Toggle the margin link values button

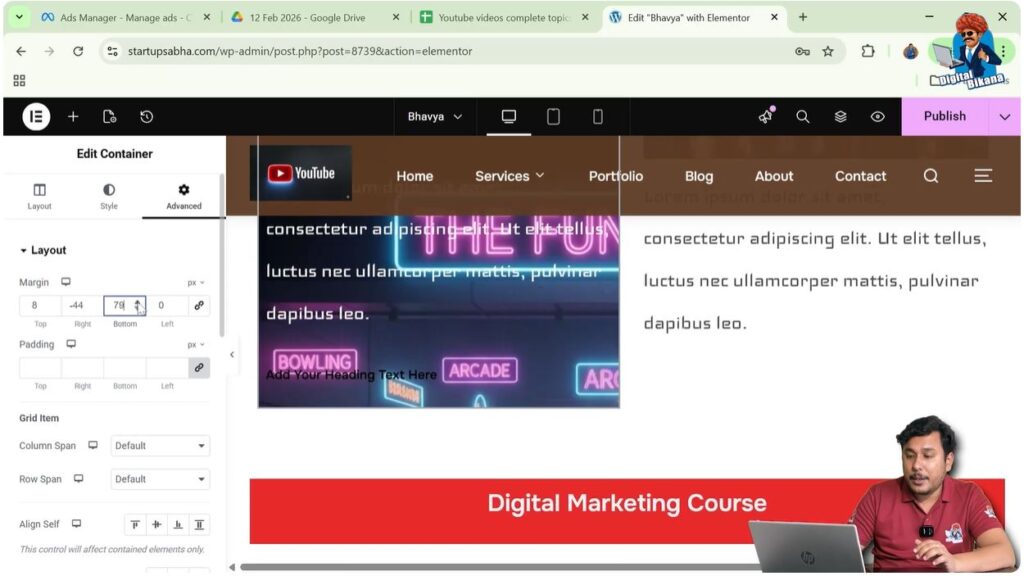[x=199, y=306]
